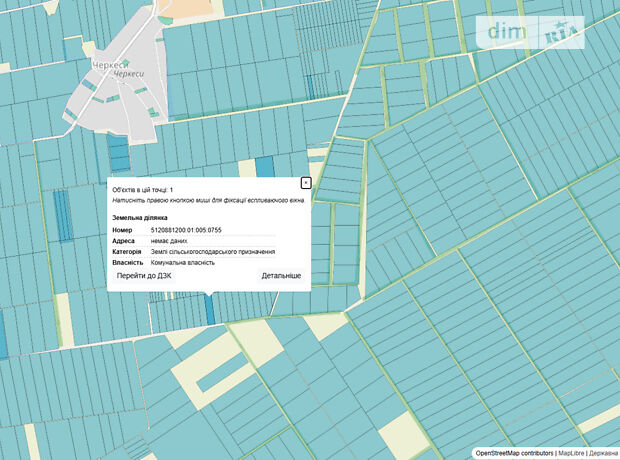620x460 pixels.
Task: Open 'Детальніше' for parcel details
Action: (x=281, y=276)
